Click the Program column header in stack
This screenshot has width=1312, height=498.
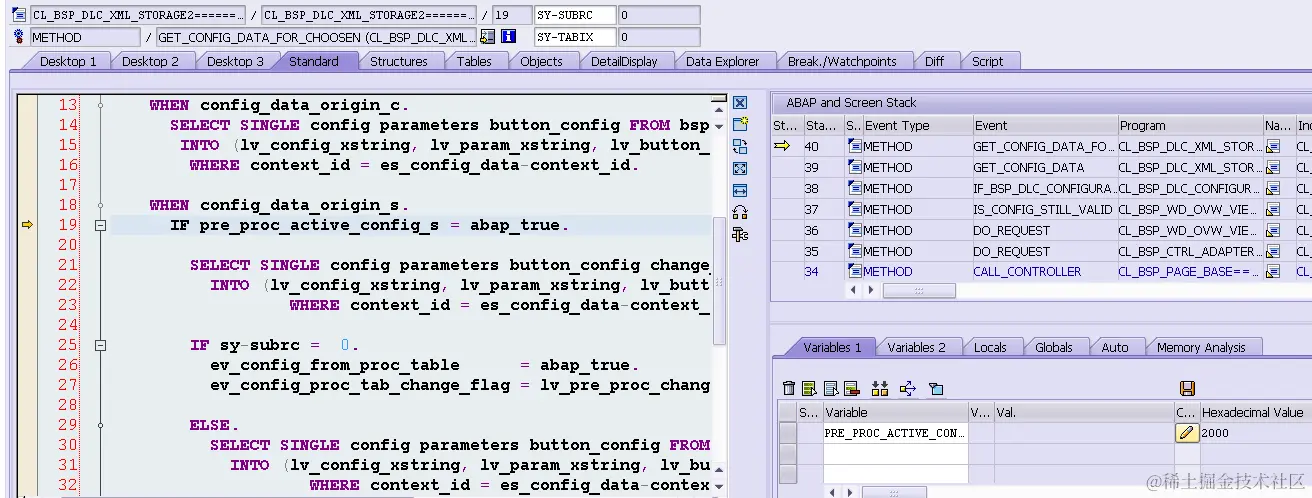click(x=1190, y=125)
